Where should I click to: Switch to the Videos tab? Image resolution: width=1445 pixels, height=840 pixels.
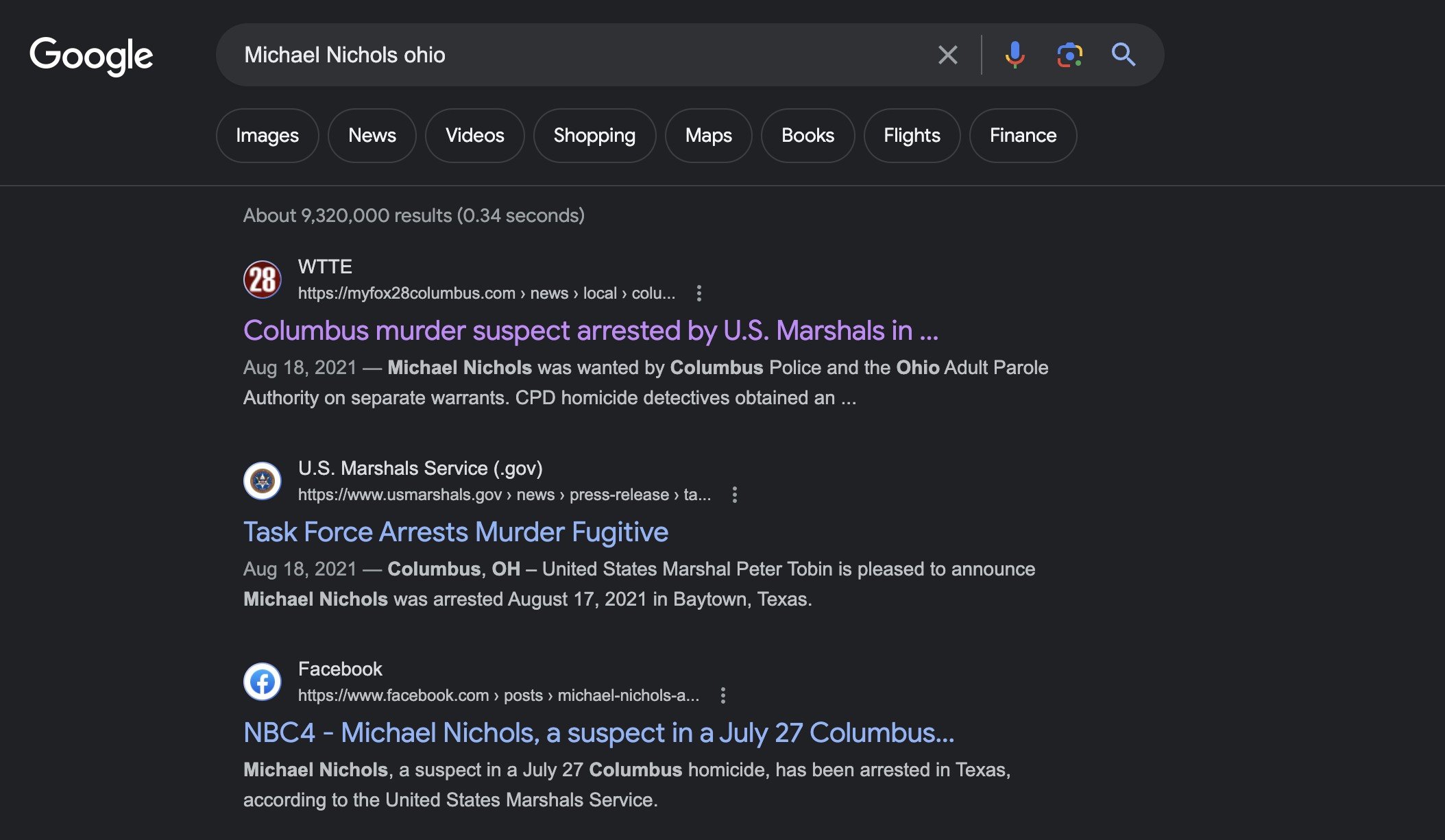coord(475,136)
